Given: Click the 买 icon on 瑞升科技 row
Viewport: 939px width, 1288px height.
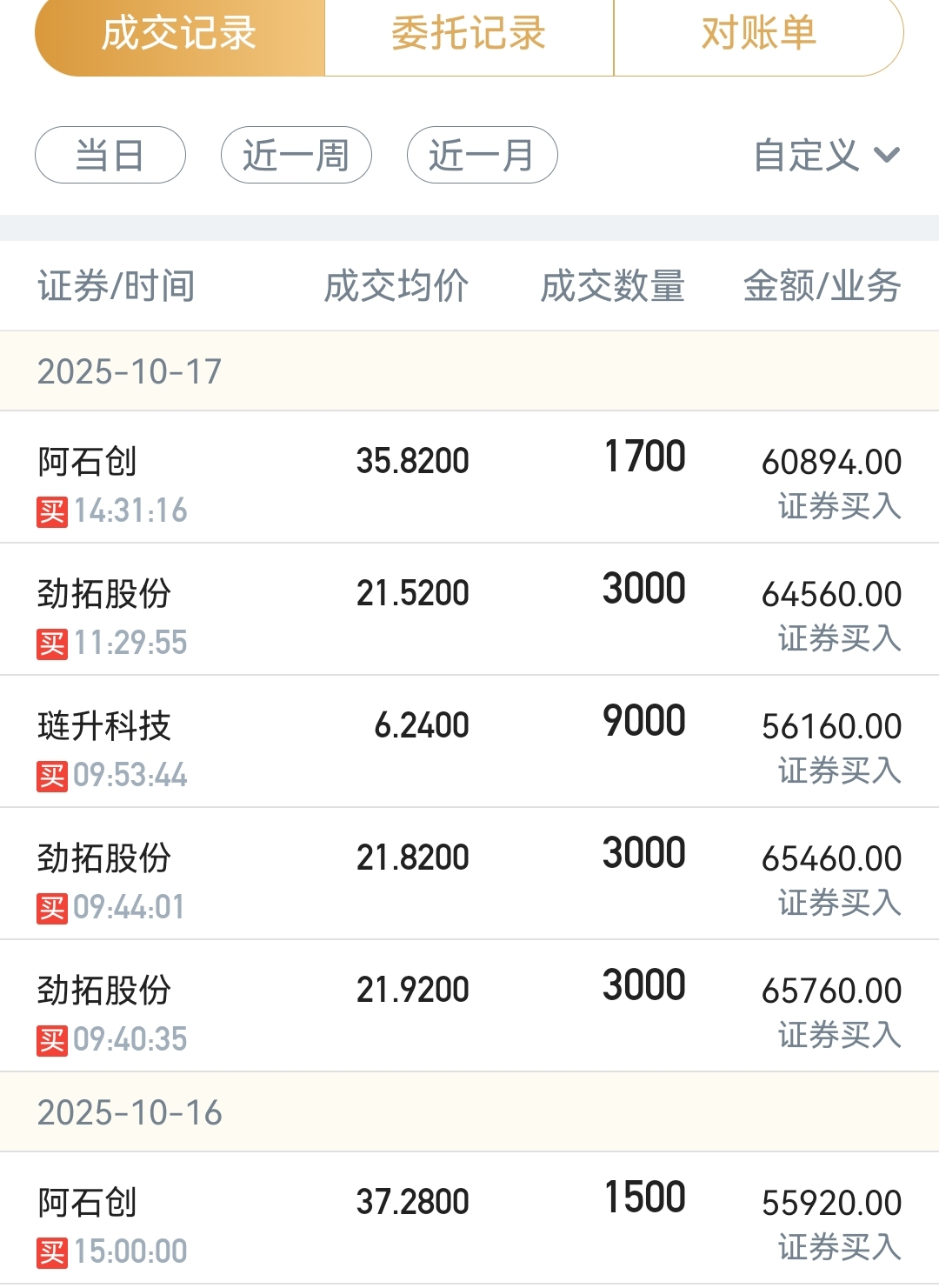Looking at the screenshot, I should [52, 776].
